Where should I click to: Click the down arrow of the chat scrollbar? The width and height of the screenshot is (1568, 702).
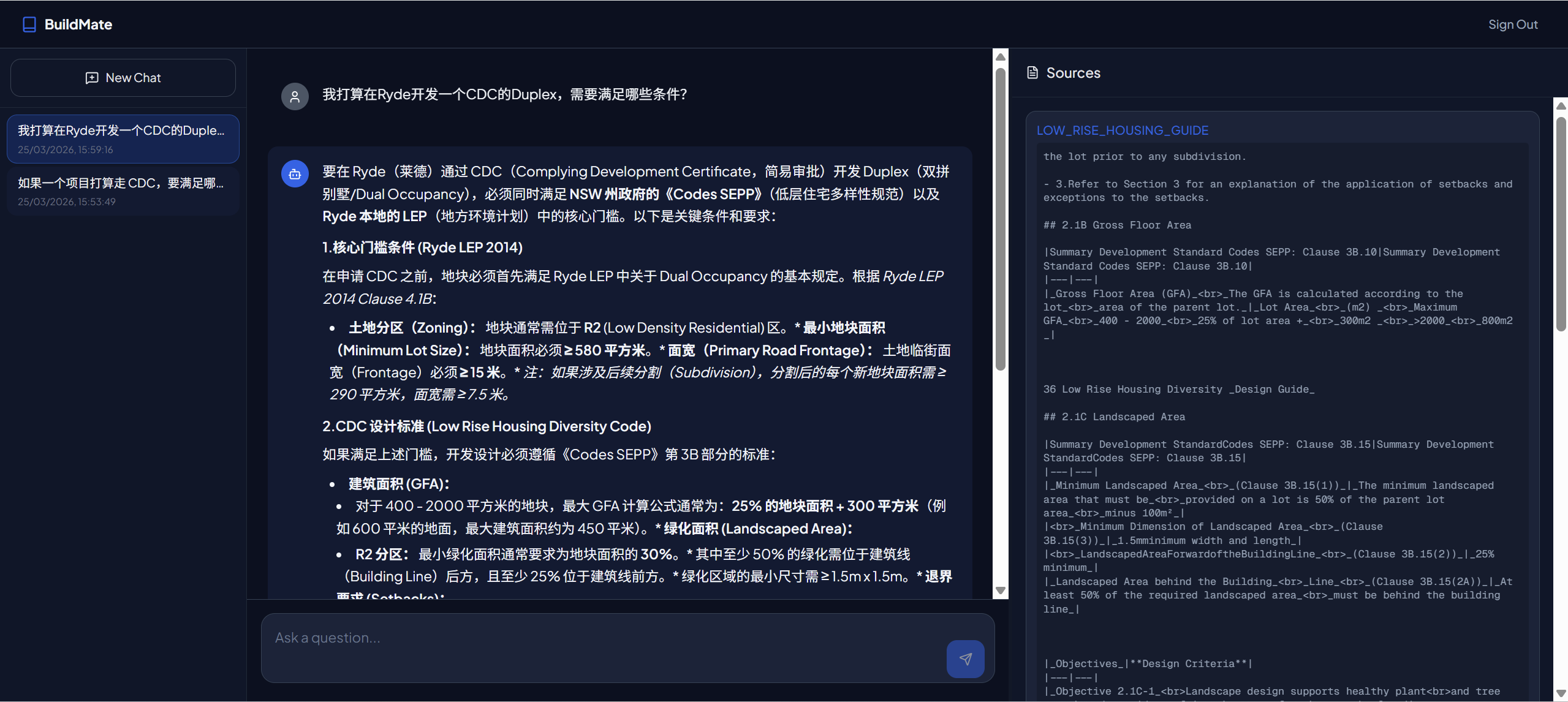pyautogui.click(x=1000, y=591)
